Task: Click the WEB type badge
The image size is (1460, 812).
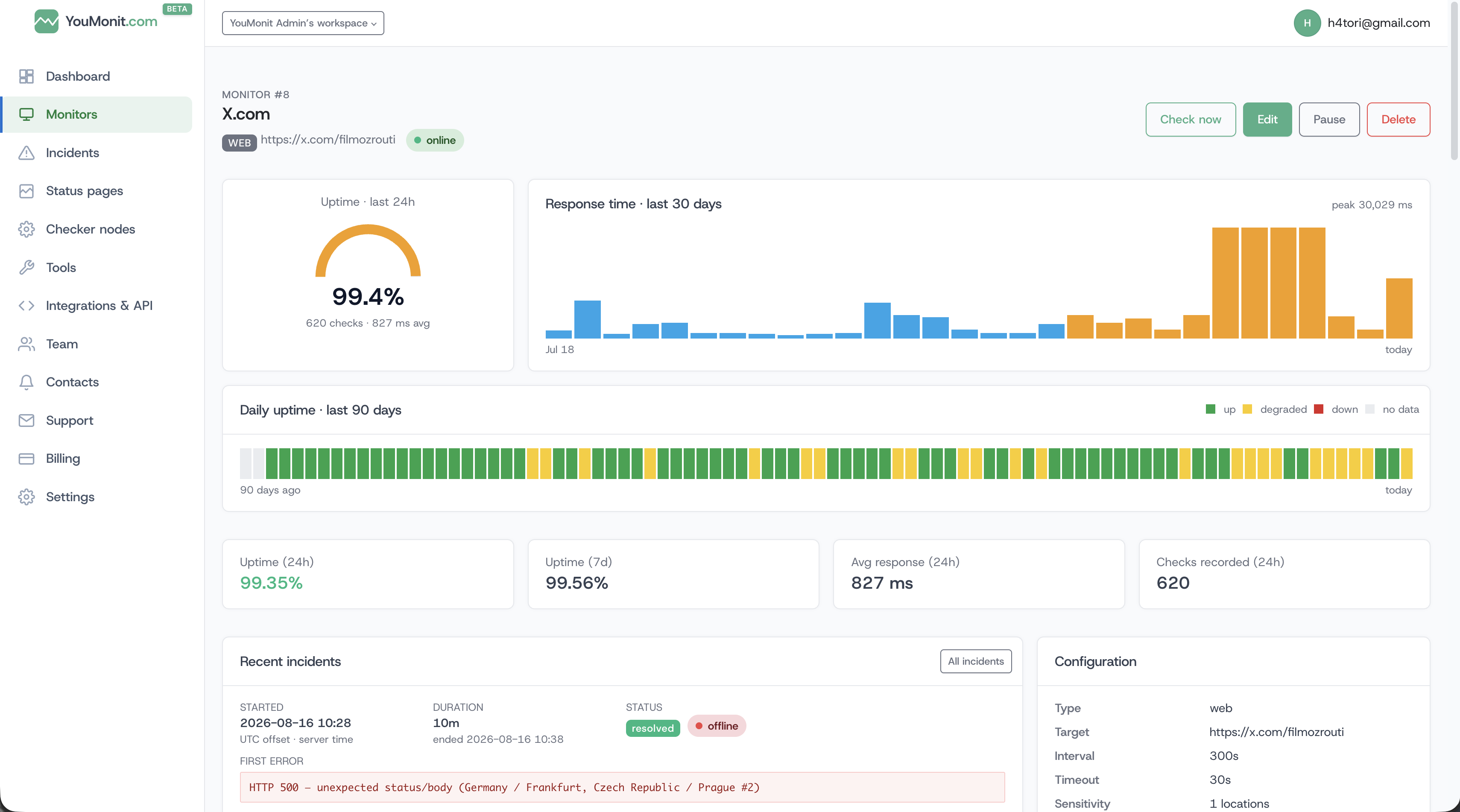Action: (x=239, y=143)
